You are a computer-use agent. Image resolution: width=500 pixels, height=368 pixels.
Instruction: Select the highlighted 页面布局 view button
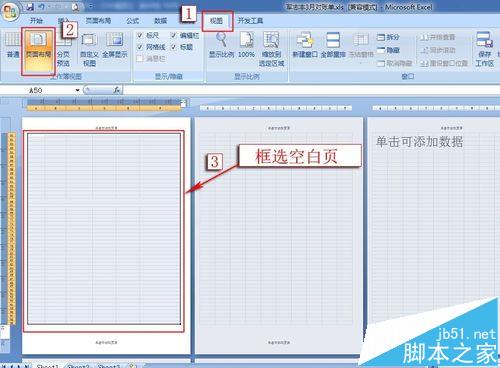pos(38,51)
